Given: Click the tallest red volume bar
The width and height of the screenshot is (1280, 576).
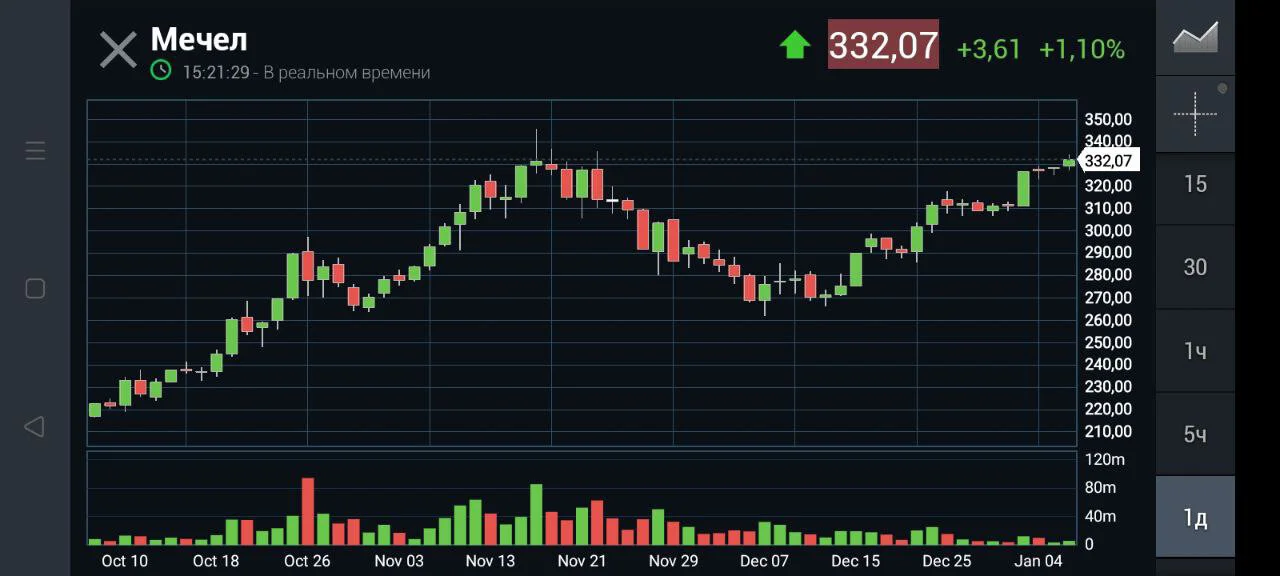Looking at the screenshot, I should (307, 510).
